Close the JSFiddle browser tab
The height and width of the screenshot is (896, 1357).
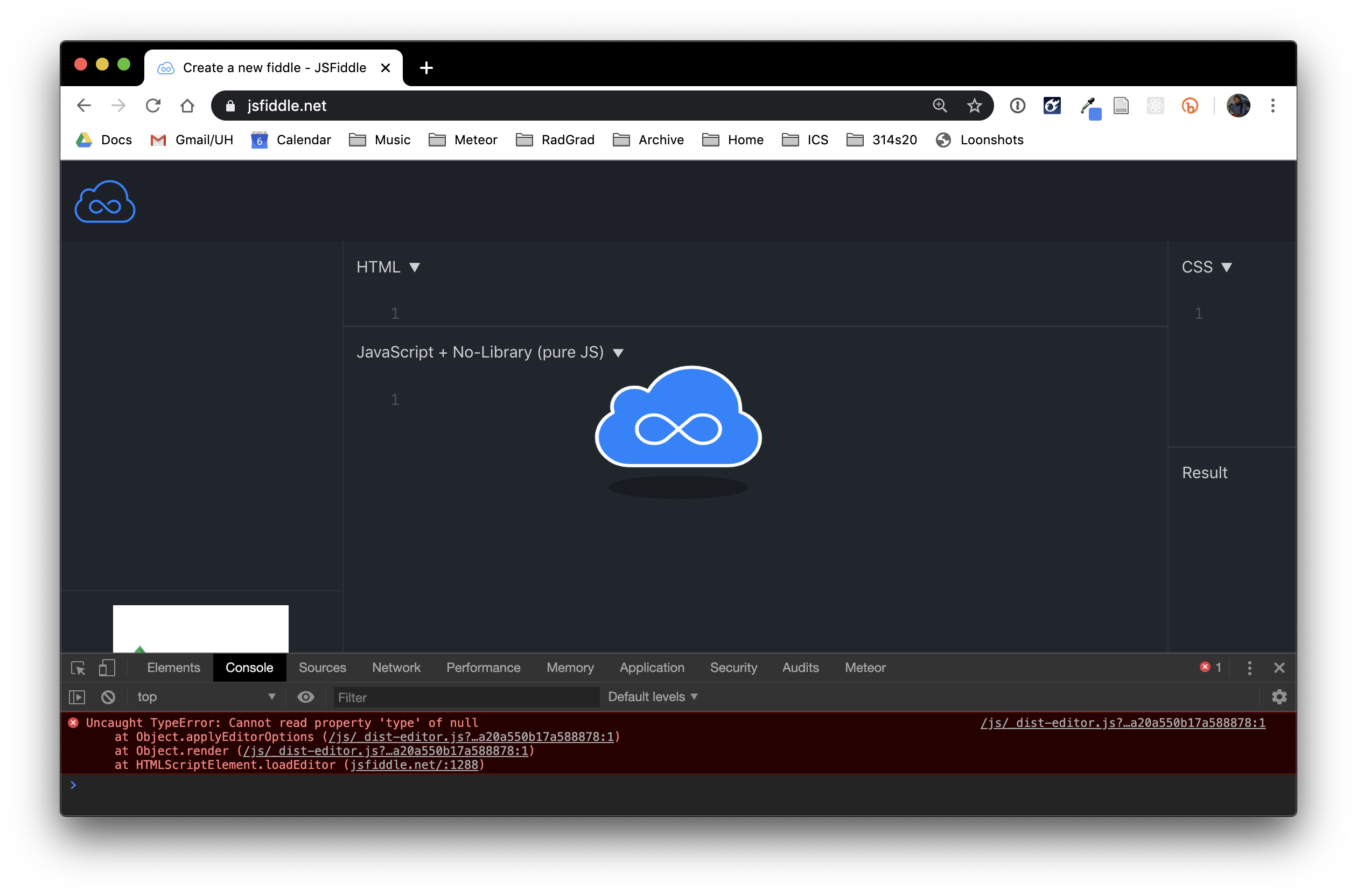pyautogui.click(x=386, y=68)
